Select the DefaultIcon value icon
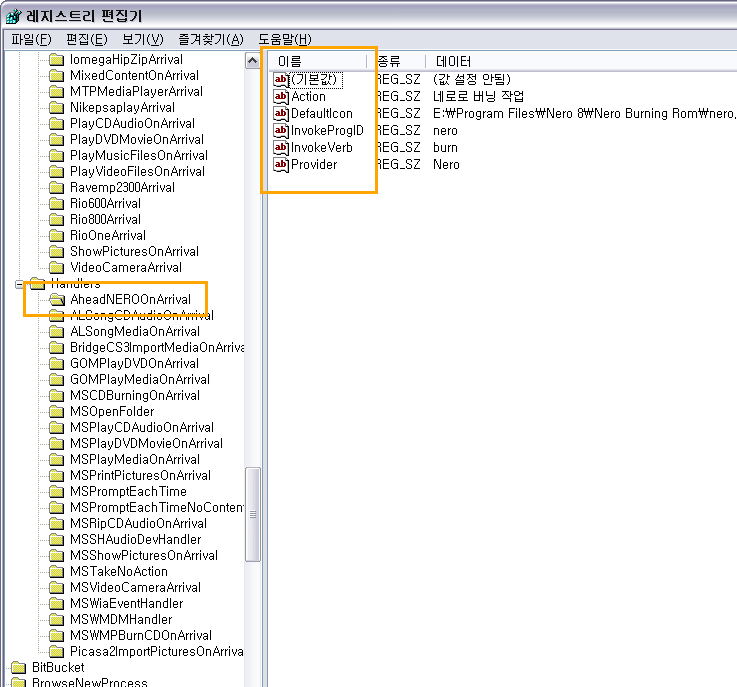Screen dimensions: 737x687 click(281, 113)
